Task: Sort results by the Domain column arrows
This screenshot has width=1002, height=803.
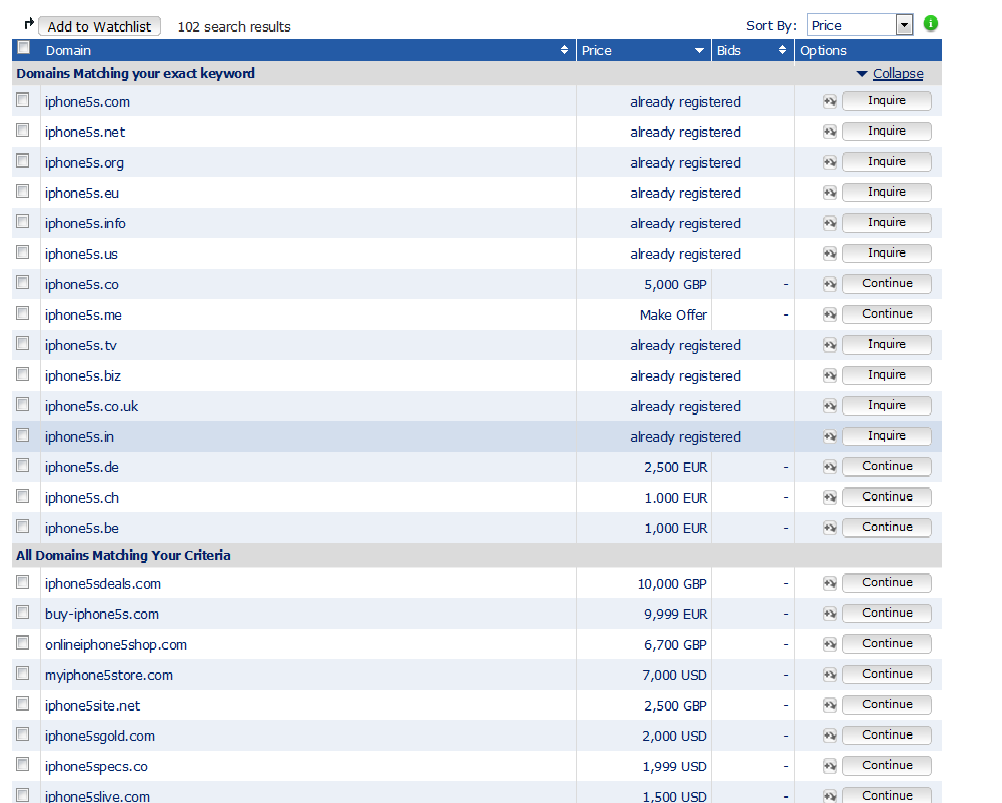Action: (564, 50)
